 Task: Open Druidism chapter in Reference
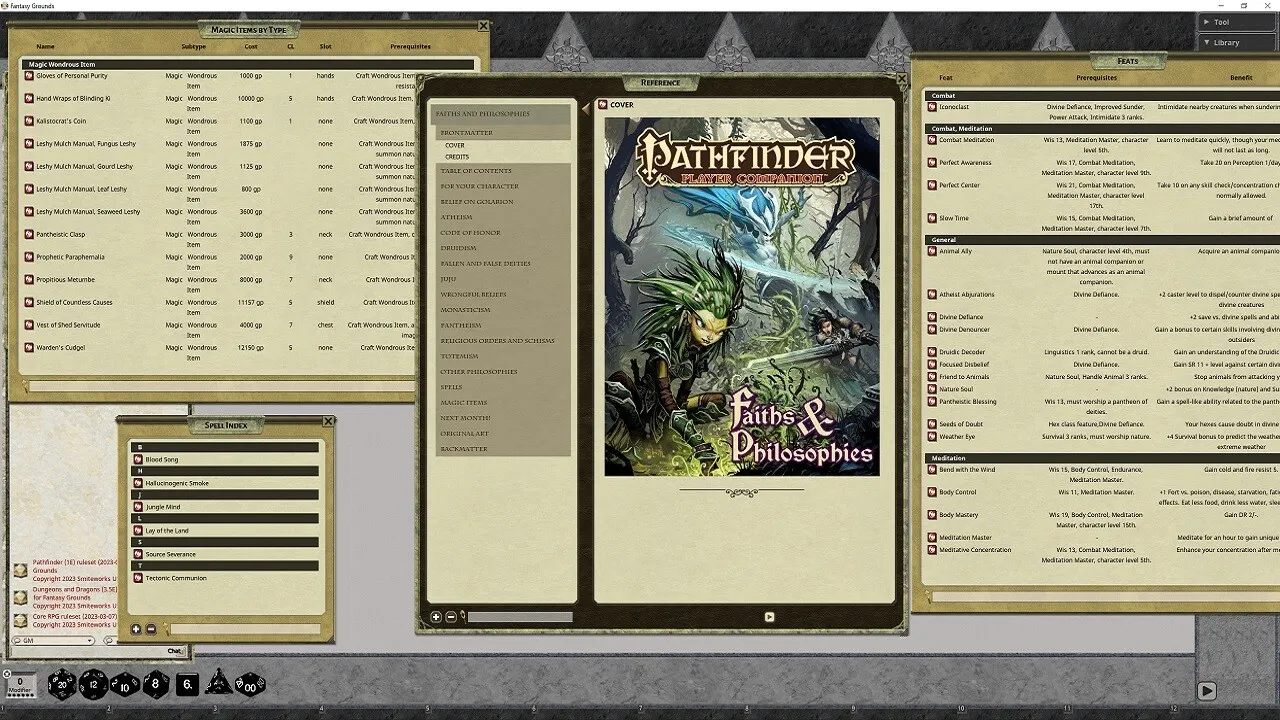[459, 248]
